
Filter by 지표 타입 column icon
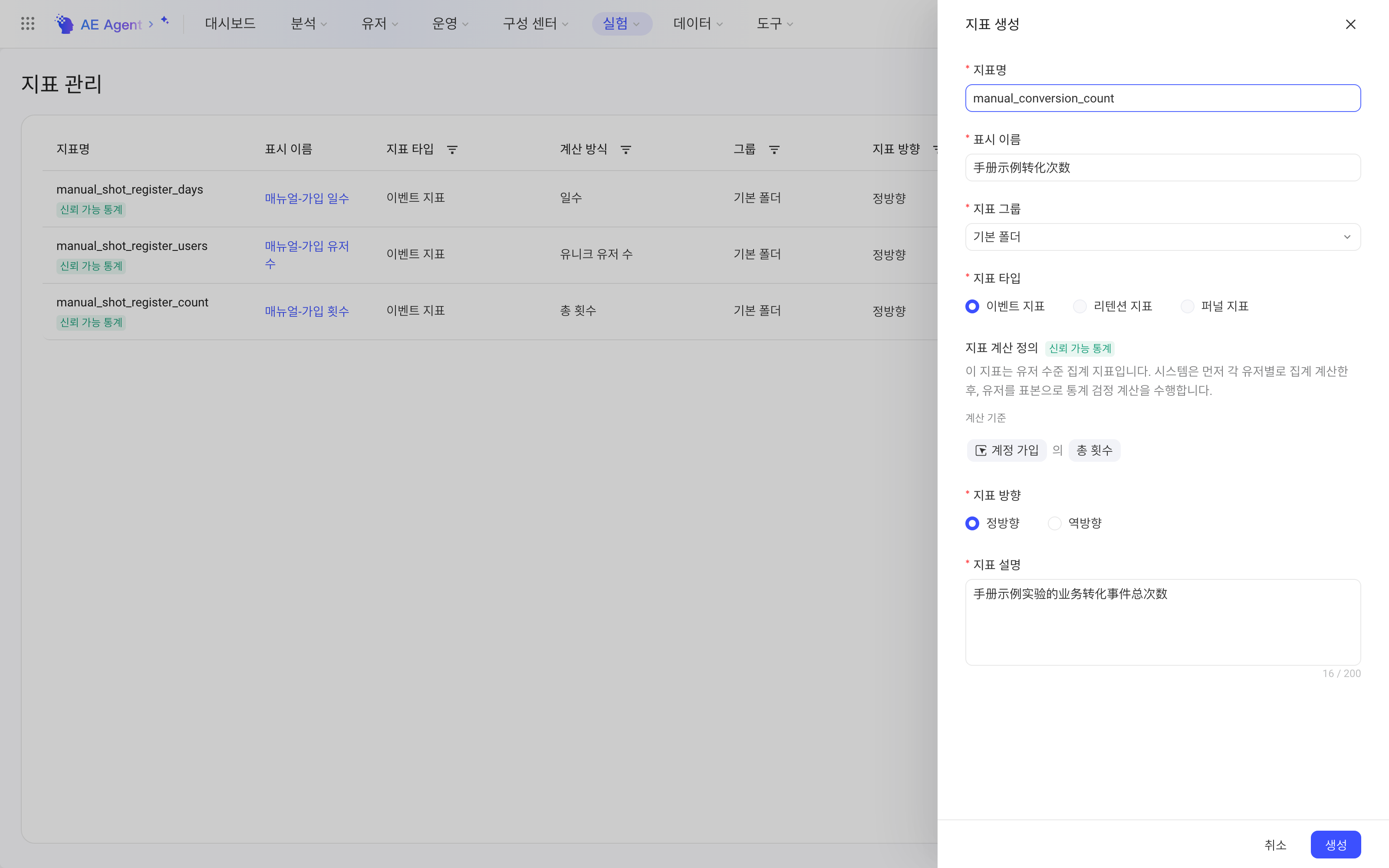452,149
